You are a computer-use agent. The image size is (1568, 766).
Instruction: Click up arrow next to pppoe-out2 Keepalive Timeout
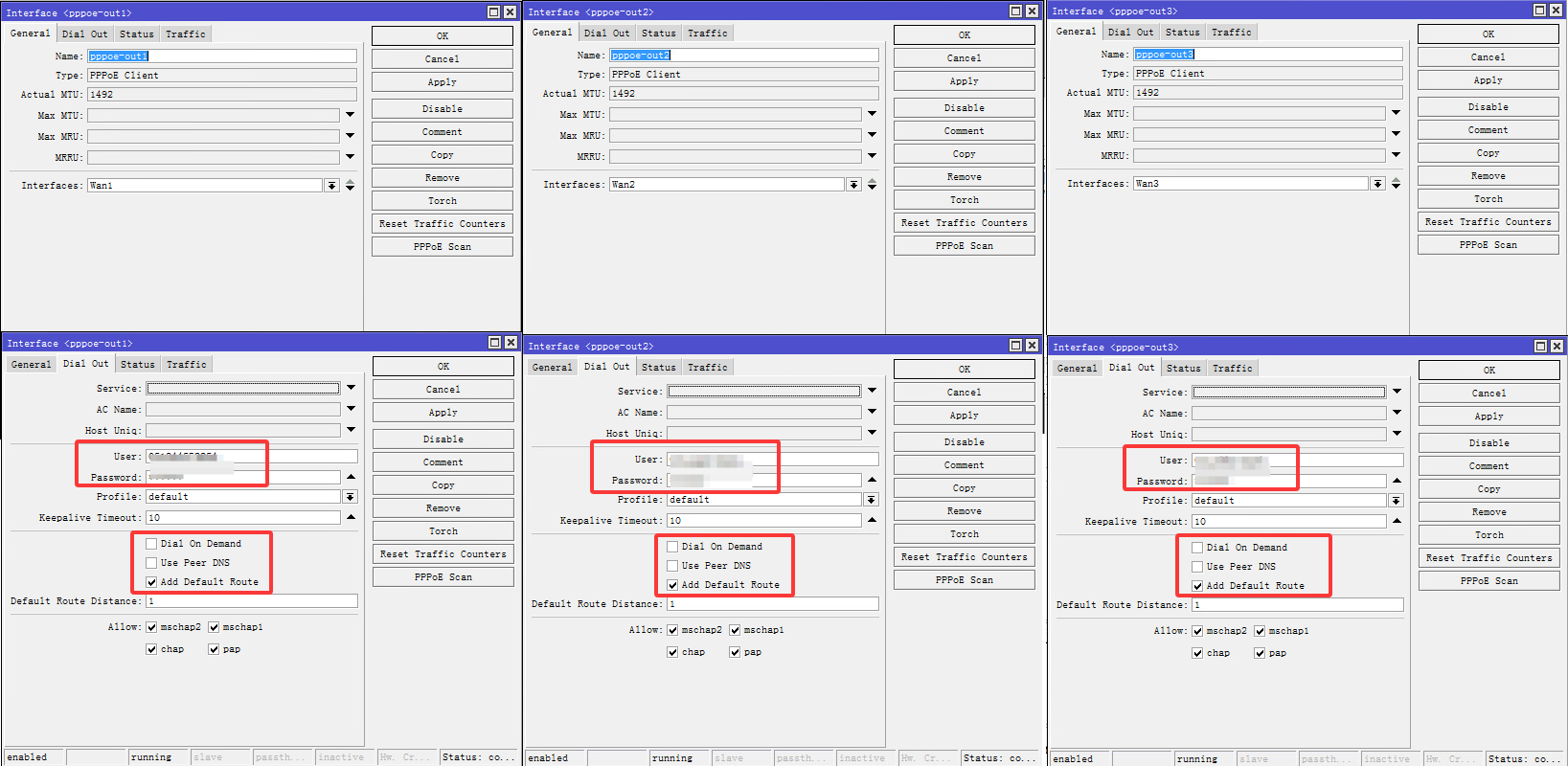(x=872, y=520)
